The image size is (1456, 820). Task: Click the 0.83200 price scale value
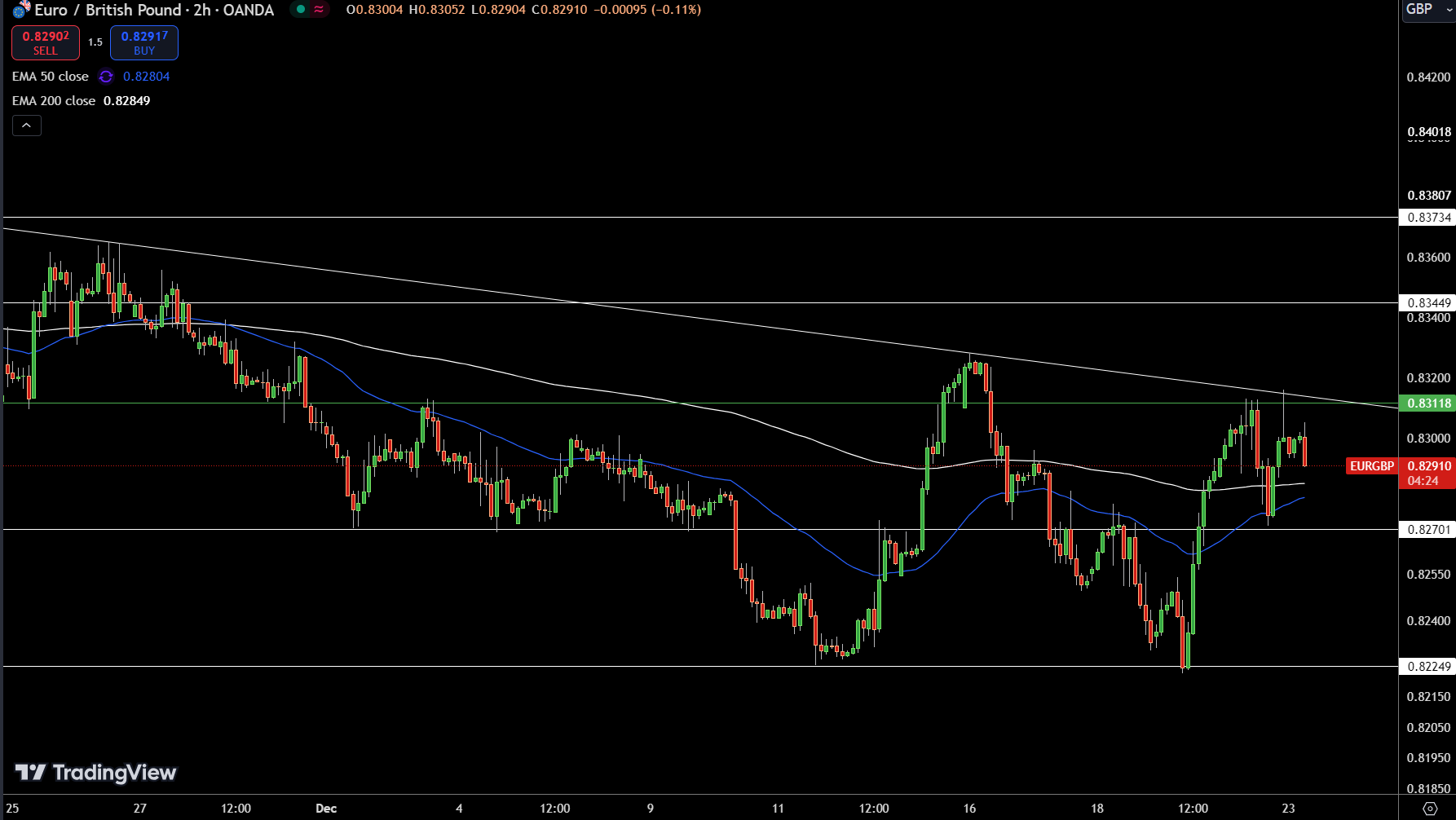(1428, 378)
